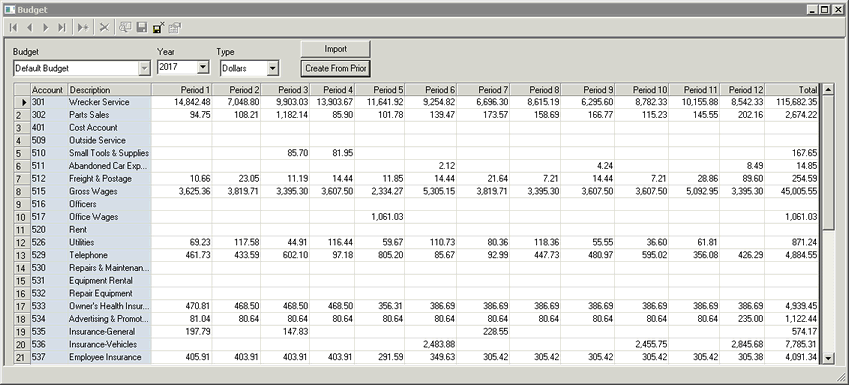Click Period 1 value 14,842.48
Screen dimensions: 849x385
(x=182, y=102)
